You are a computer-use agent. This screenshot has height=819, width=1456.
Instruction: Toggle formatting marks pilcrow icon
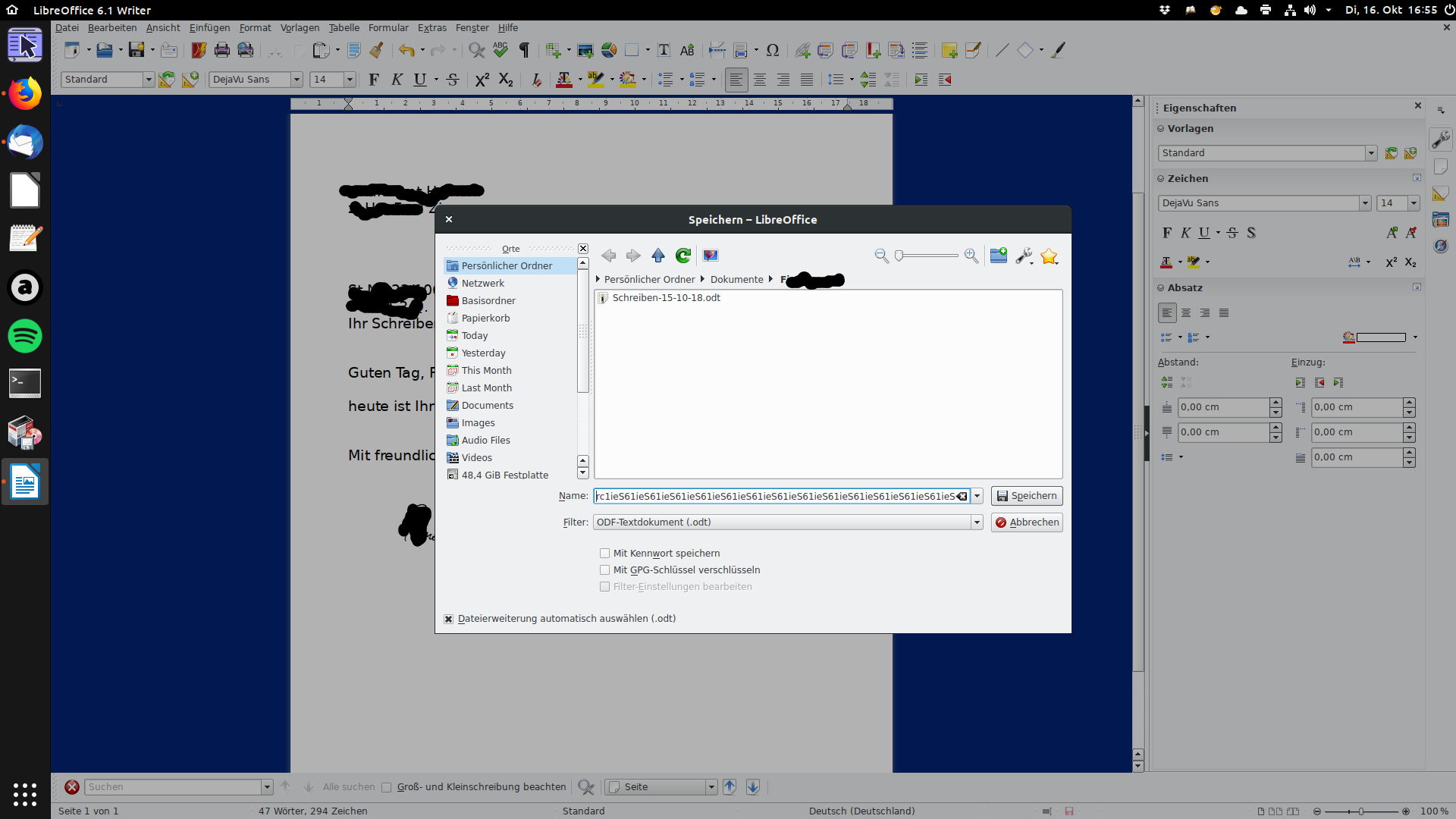(x=524, y=50)
